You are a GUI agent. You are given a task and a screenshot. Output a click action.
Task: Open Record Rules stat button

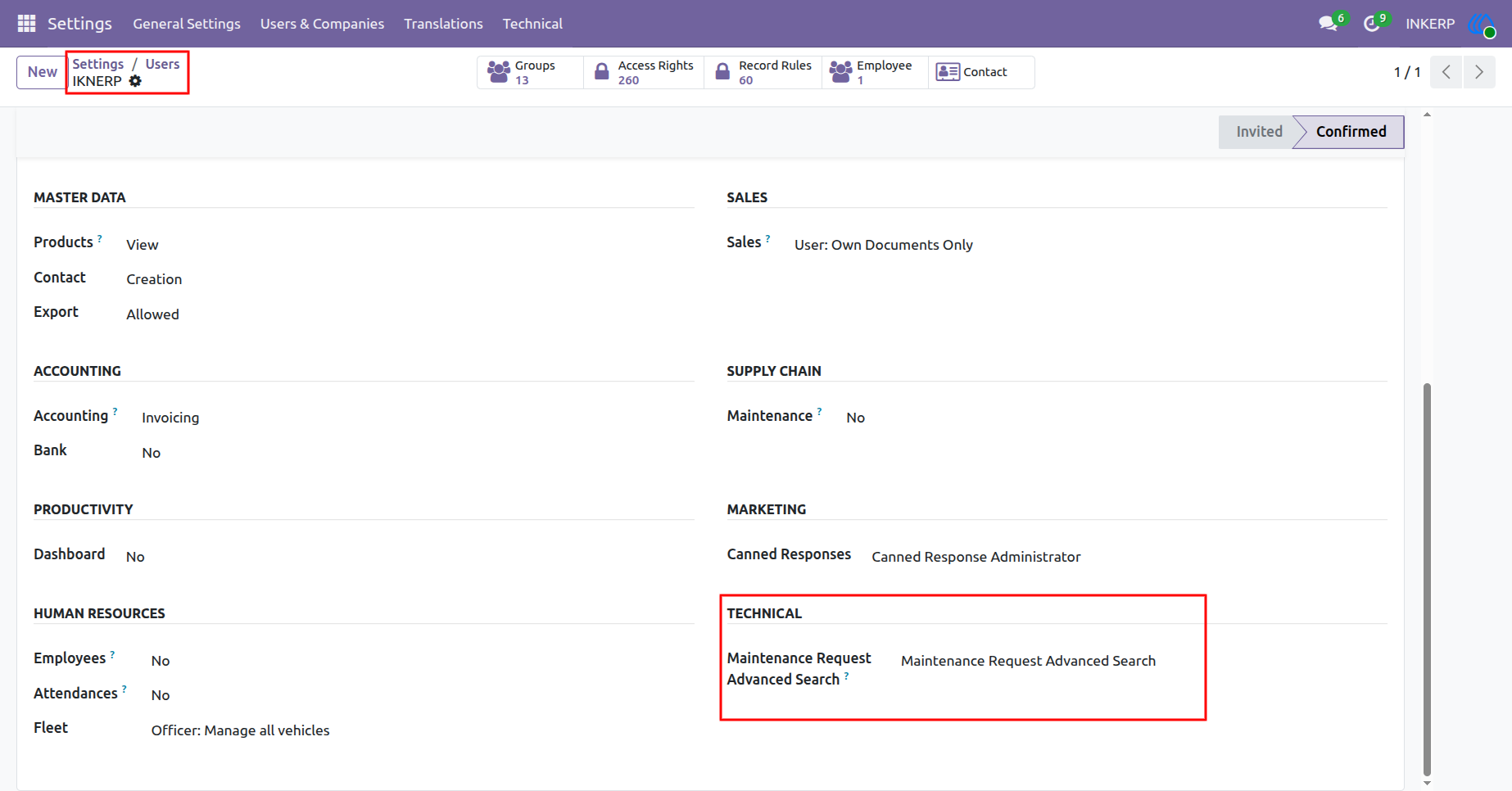[763, 72]
